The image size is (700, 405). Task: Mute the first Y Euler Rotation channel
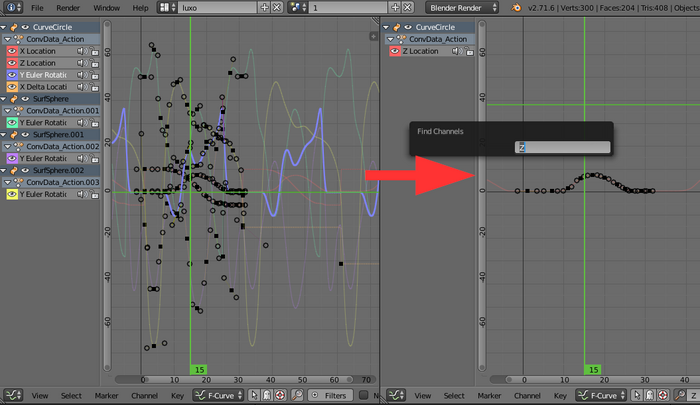coord(81,74)
